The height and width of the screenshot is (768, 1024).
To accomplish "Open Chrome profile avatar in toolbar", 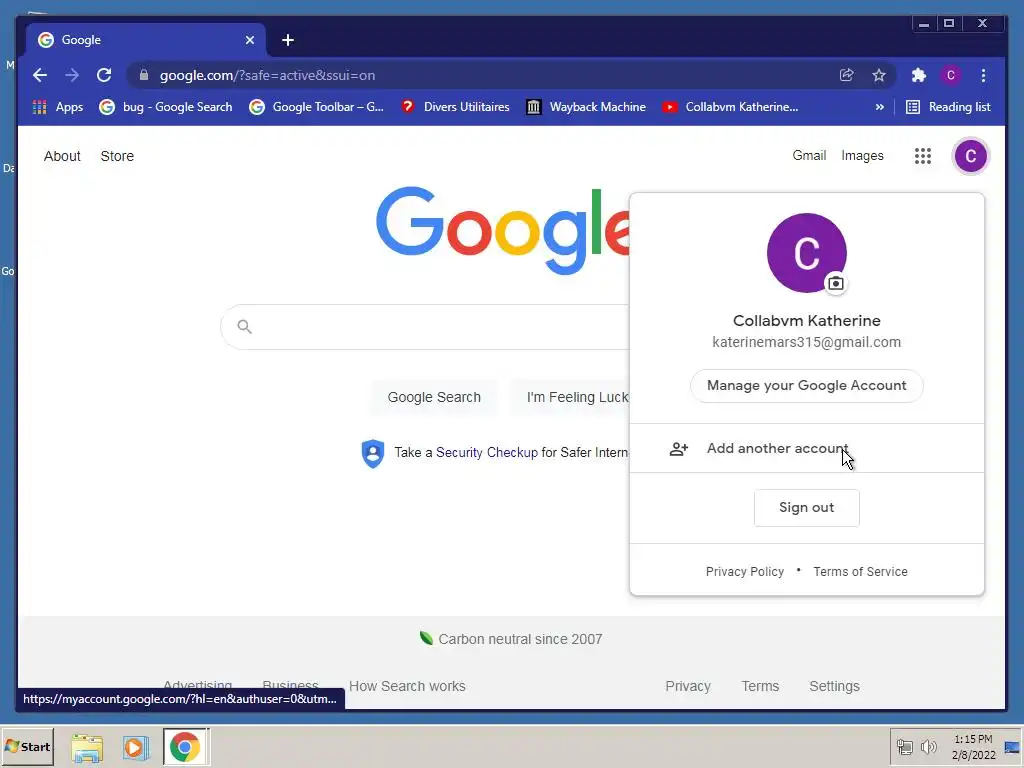I will pos(951,75).
